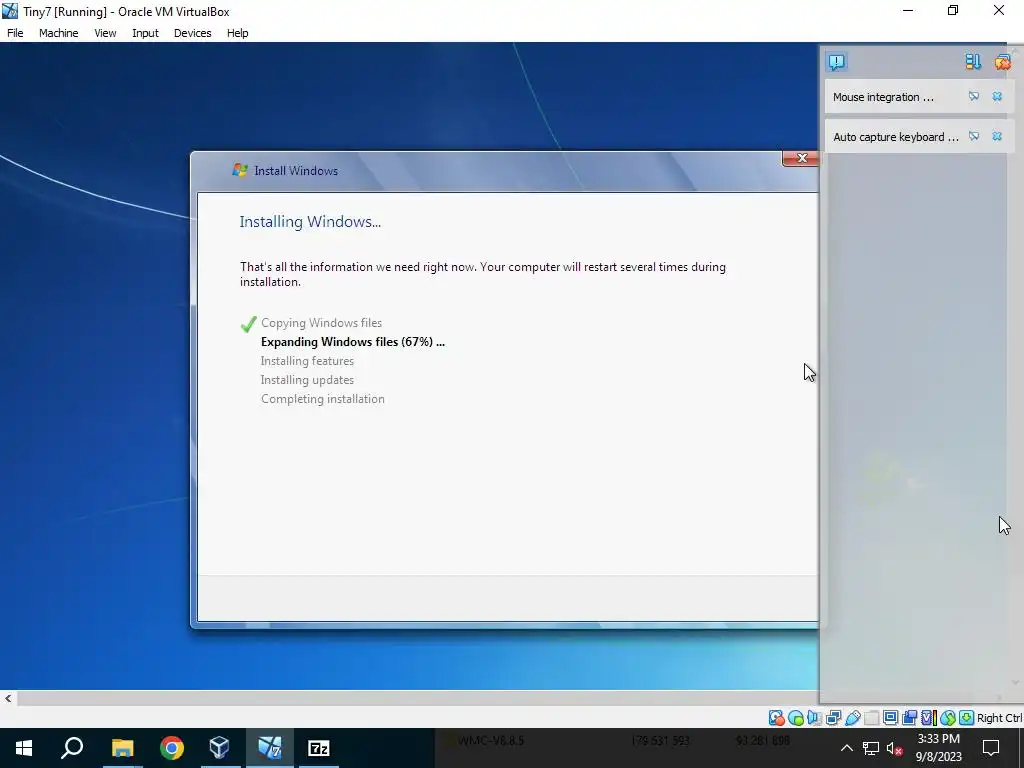Click the shared folders status icon
Viewport: 1024px width, 768px height.
pyautogui.click(x=872, y=718)
